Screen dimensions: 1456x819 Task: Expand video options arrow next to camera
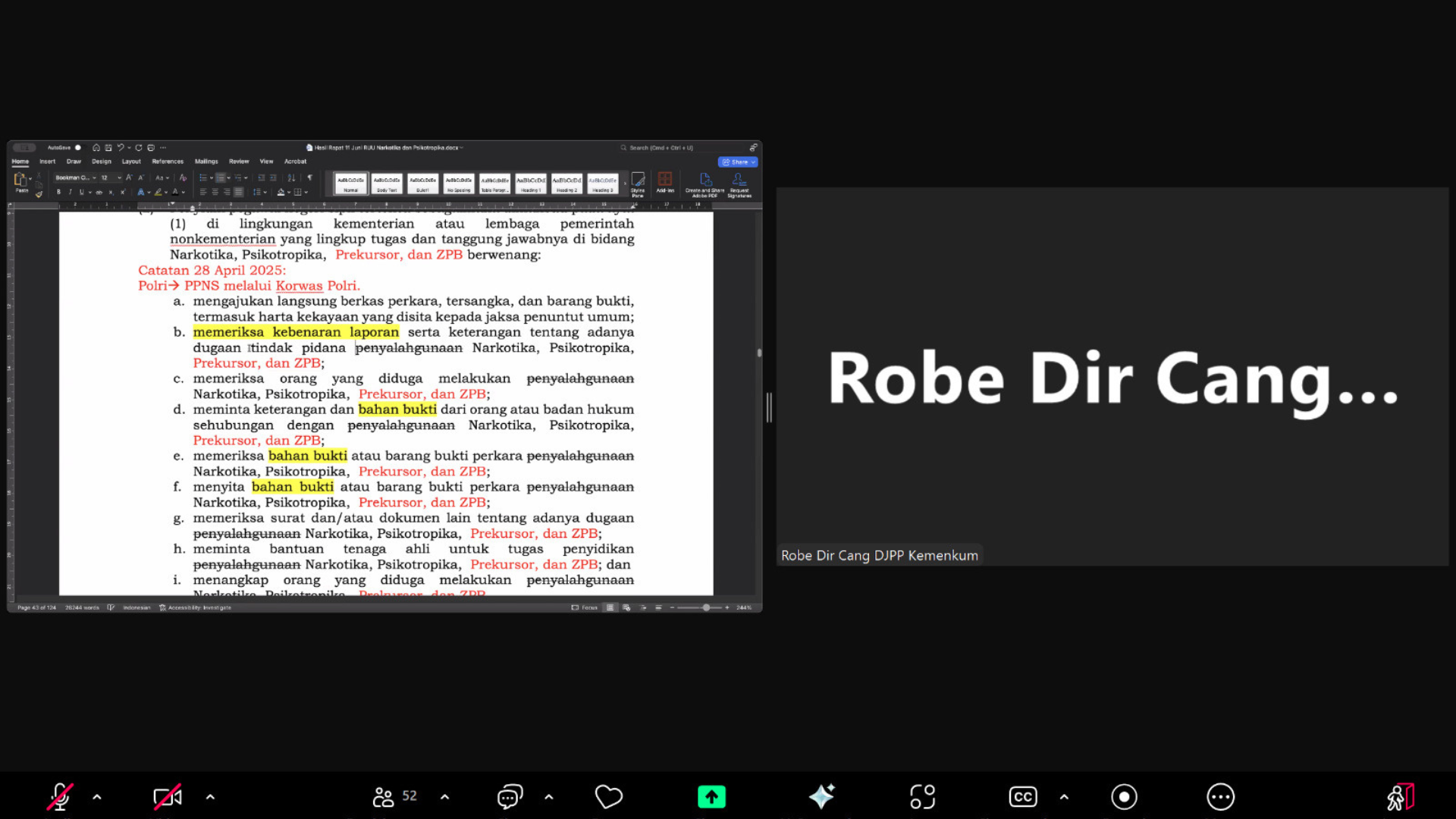point(210,797)
